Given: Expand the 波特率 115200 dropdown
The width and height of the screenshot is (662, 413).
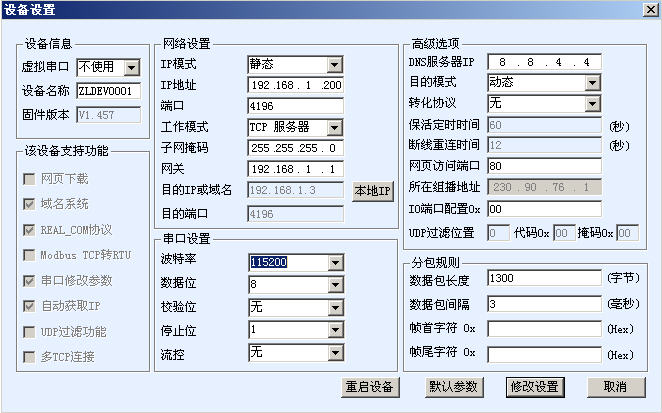Looking at the screenshot, I should (x=335, y=263).
